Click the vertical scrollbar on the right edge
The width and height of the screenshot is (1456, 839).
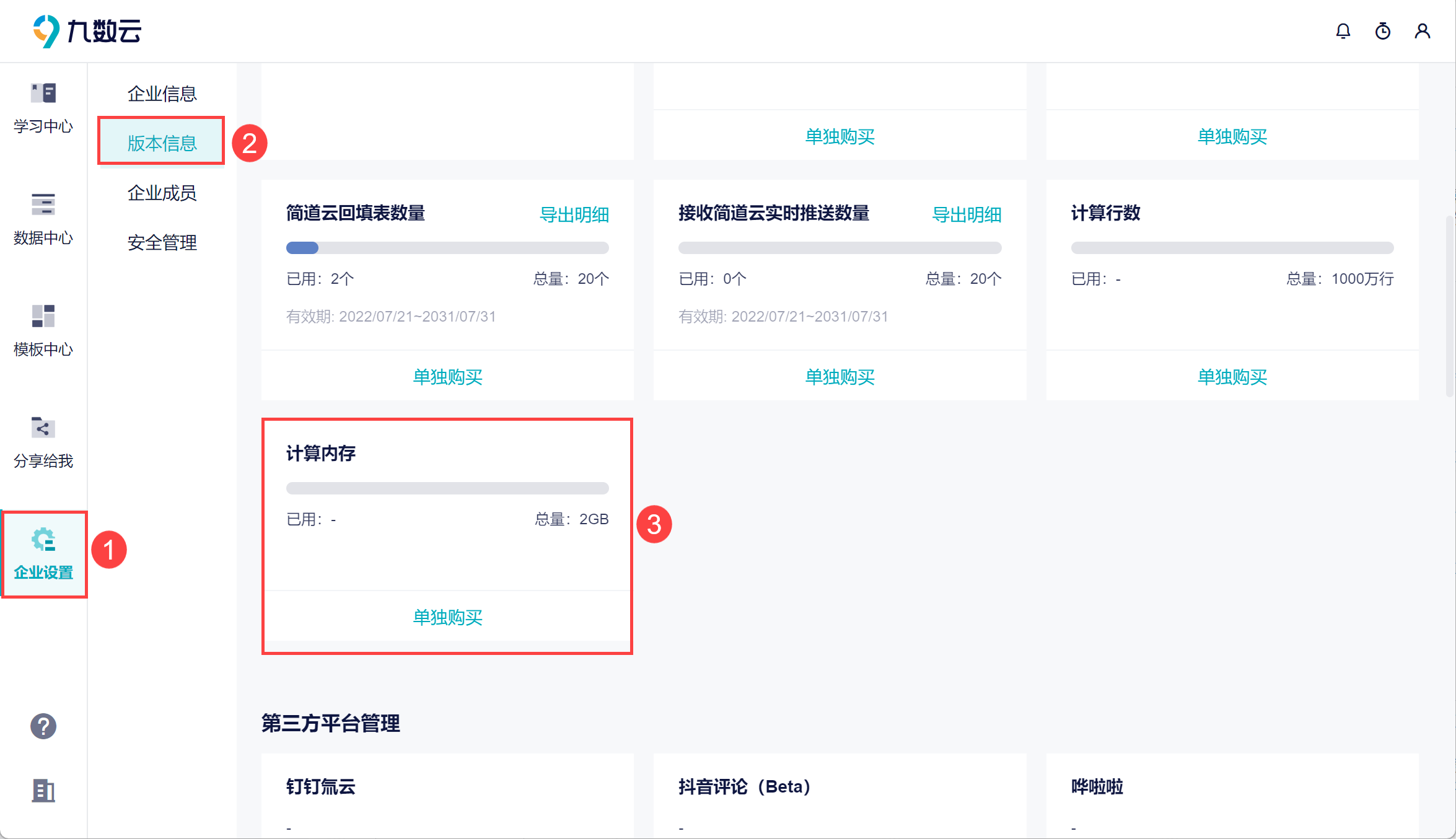point(1449,306)
